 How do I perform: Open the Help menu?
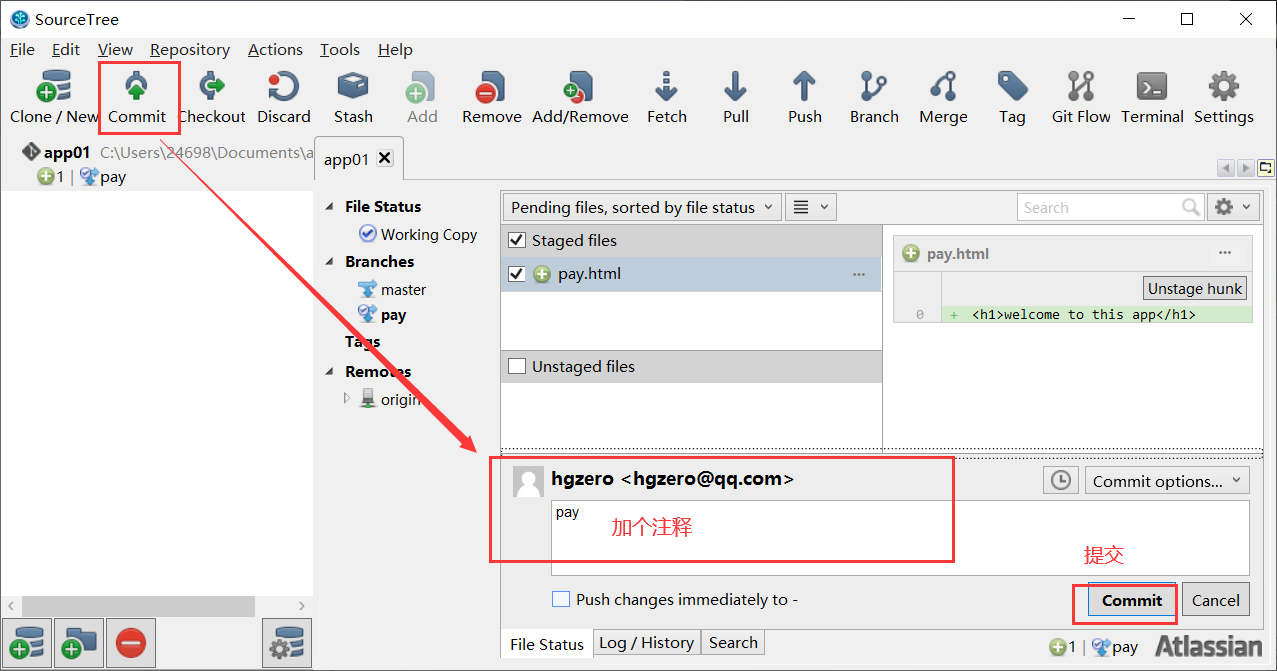[x=395, y=49]
